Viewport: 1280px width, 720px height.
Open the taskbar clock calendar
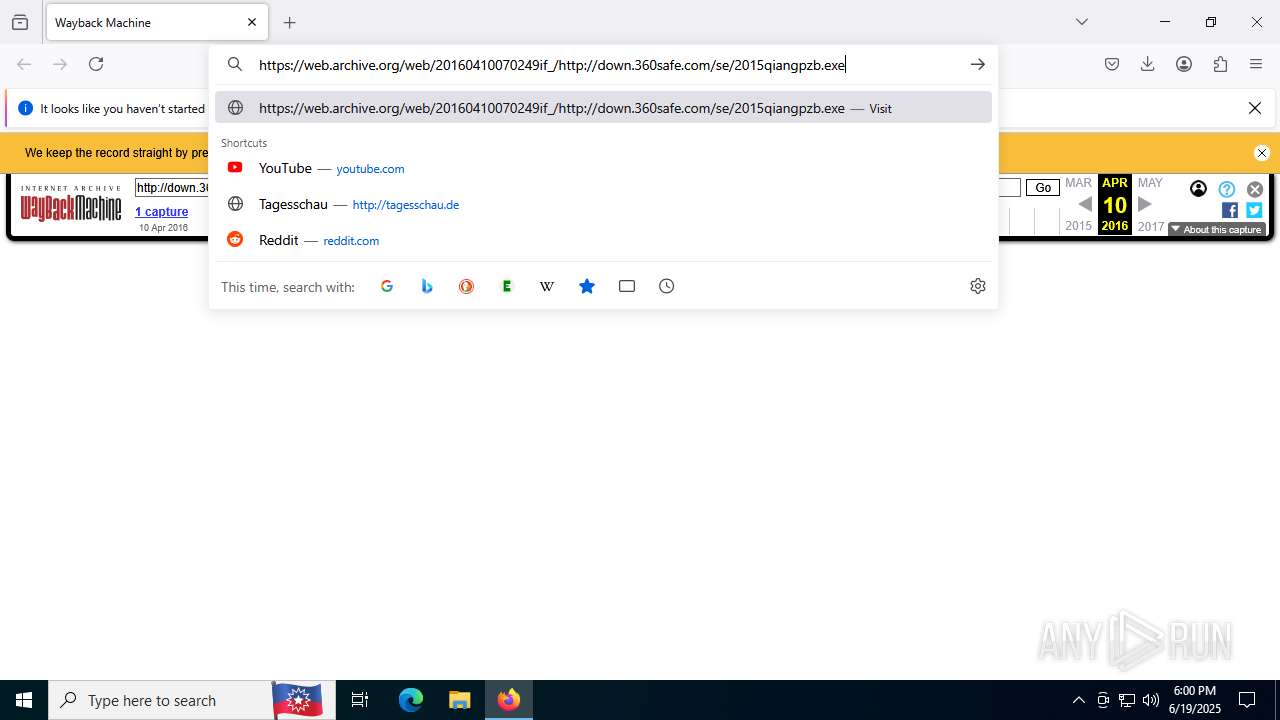point(1195,700)
